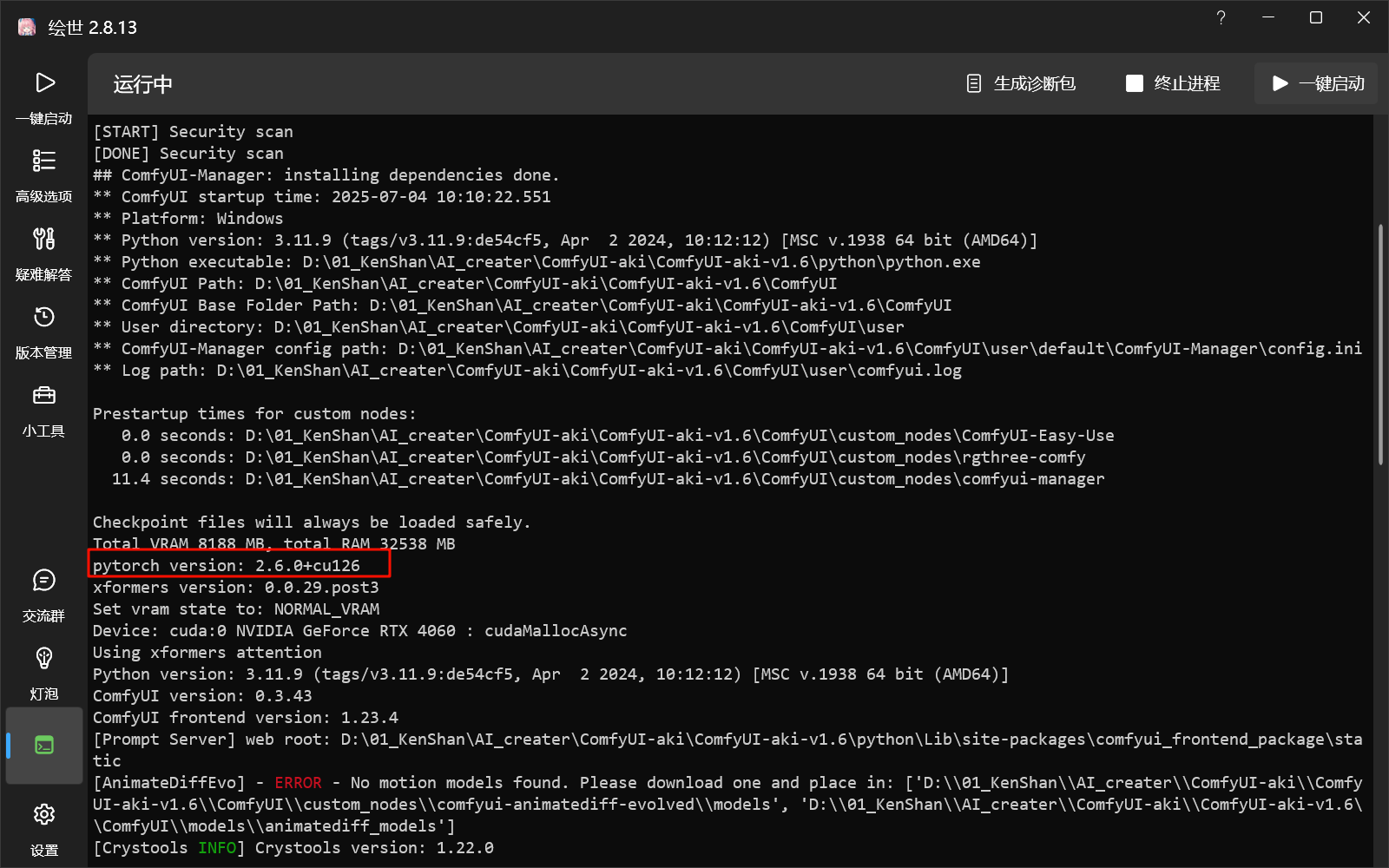Maximize the 绘世 launcher window
The image size is (1389, 868).
click(x=1316, y=18)
